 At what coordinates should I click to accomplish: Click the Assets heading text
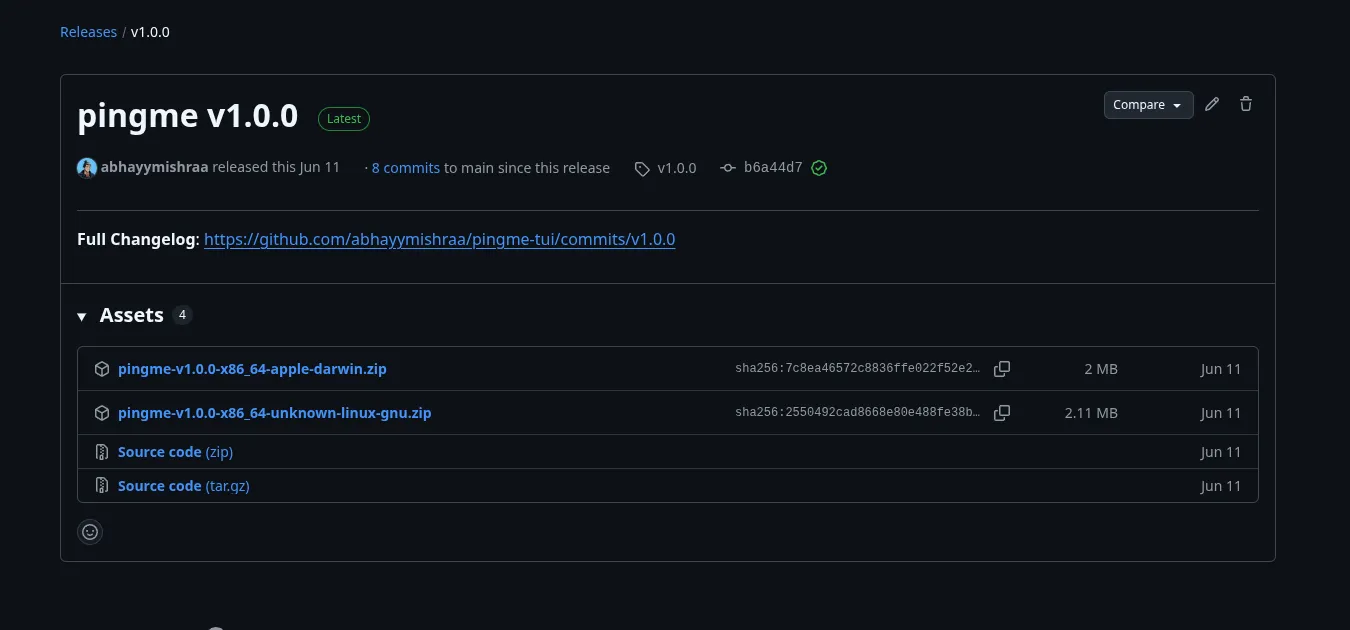tap(132, 315)
